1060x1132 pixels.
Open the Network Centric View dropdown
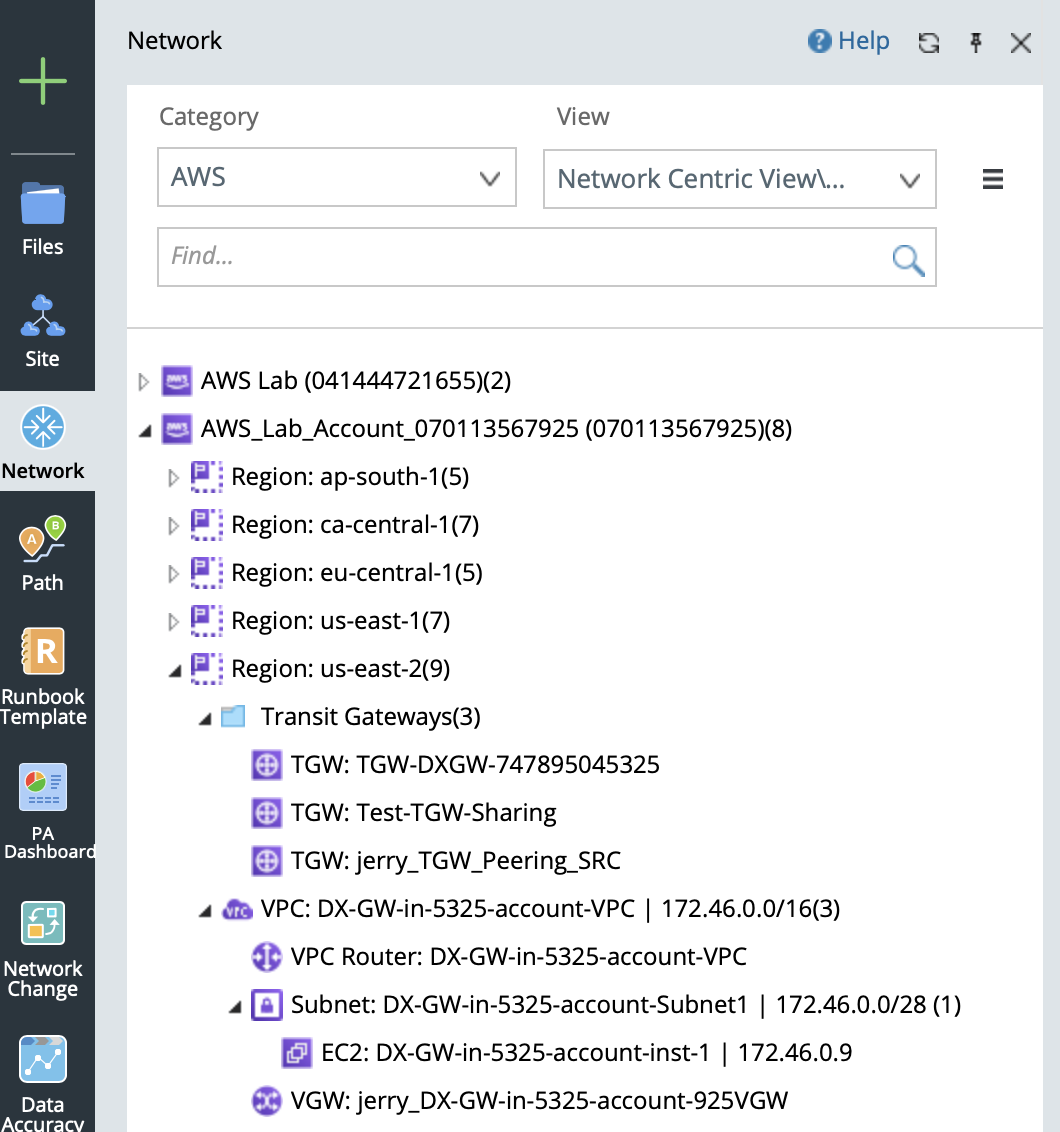(x=739, y=179)
